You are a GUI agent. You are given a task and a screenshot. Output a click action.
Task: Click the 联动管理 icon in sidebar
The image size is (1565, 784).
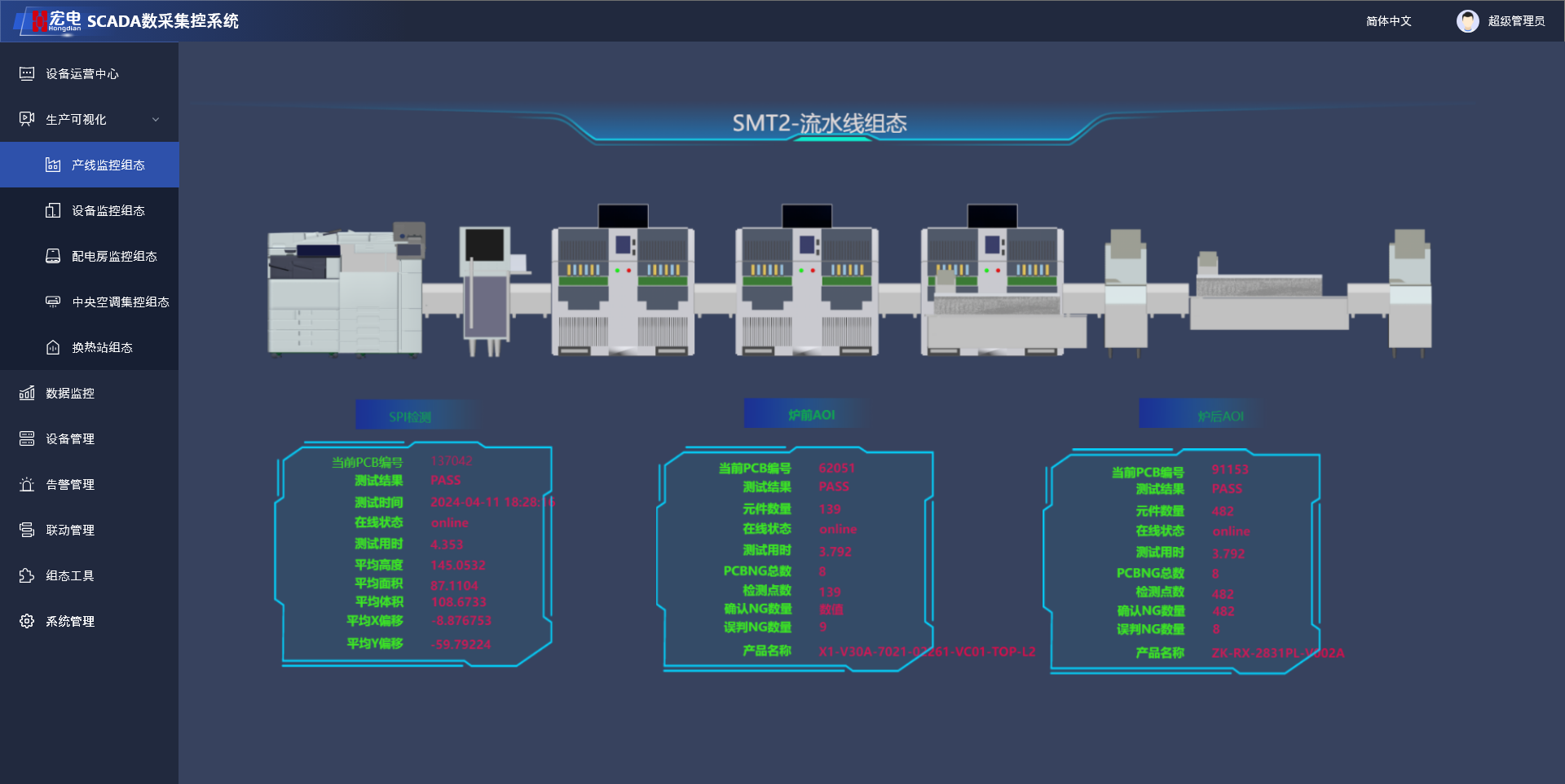[27, 531]
